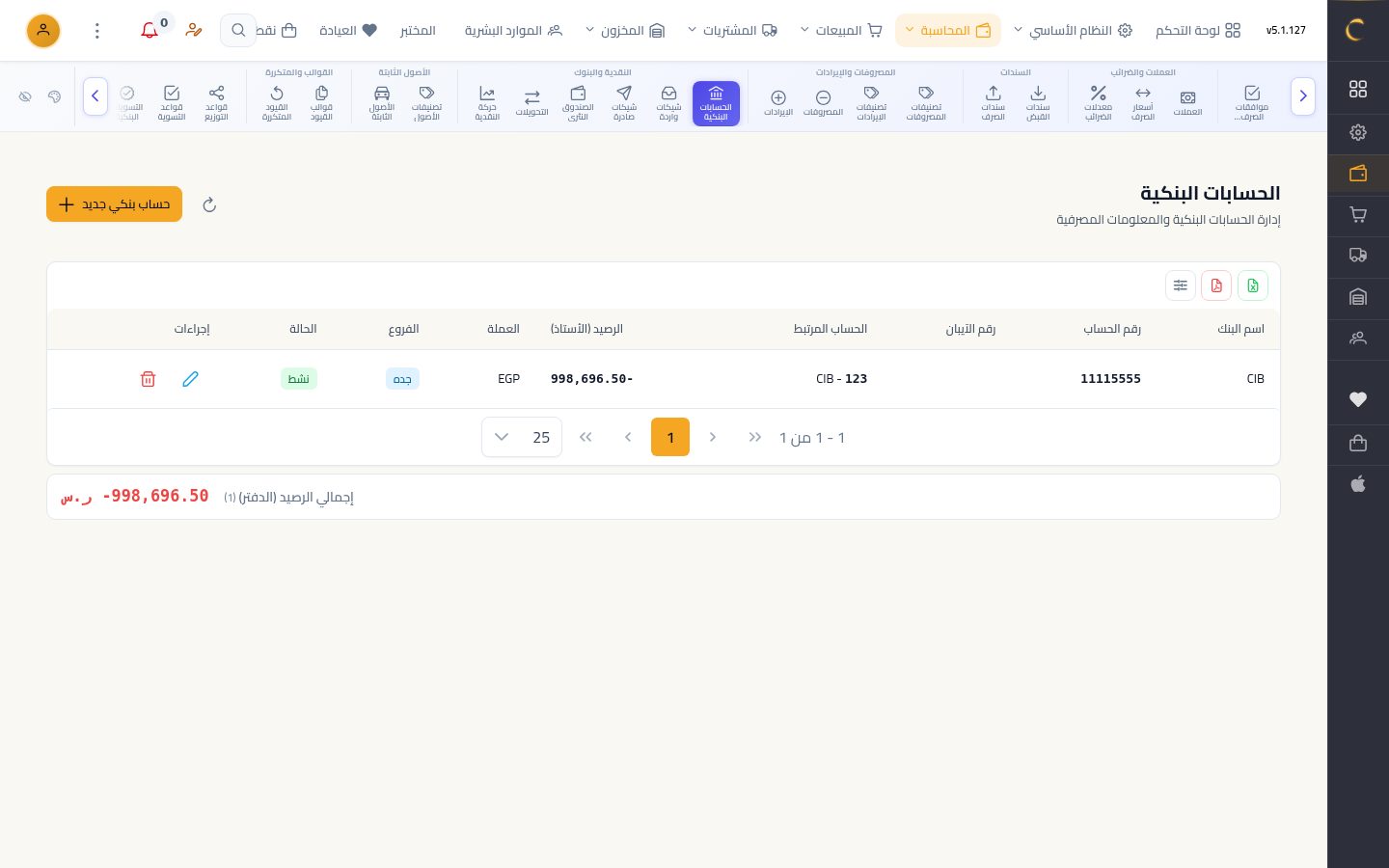Open the three-dots more options menu
Image resolution: width=1389 pixels, height=868 pixels.
coord(97,31)
